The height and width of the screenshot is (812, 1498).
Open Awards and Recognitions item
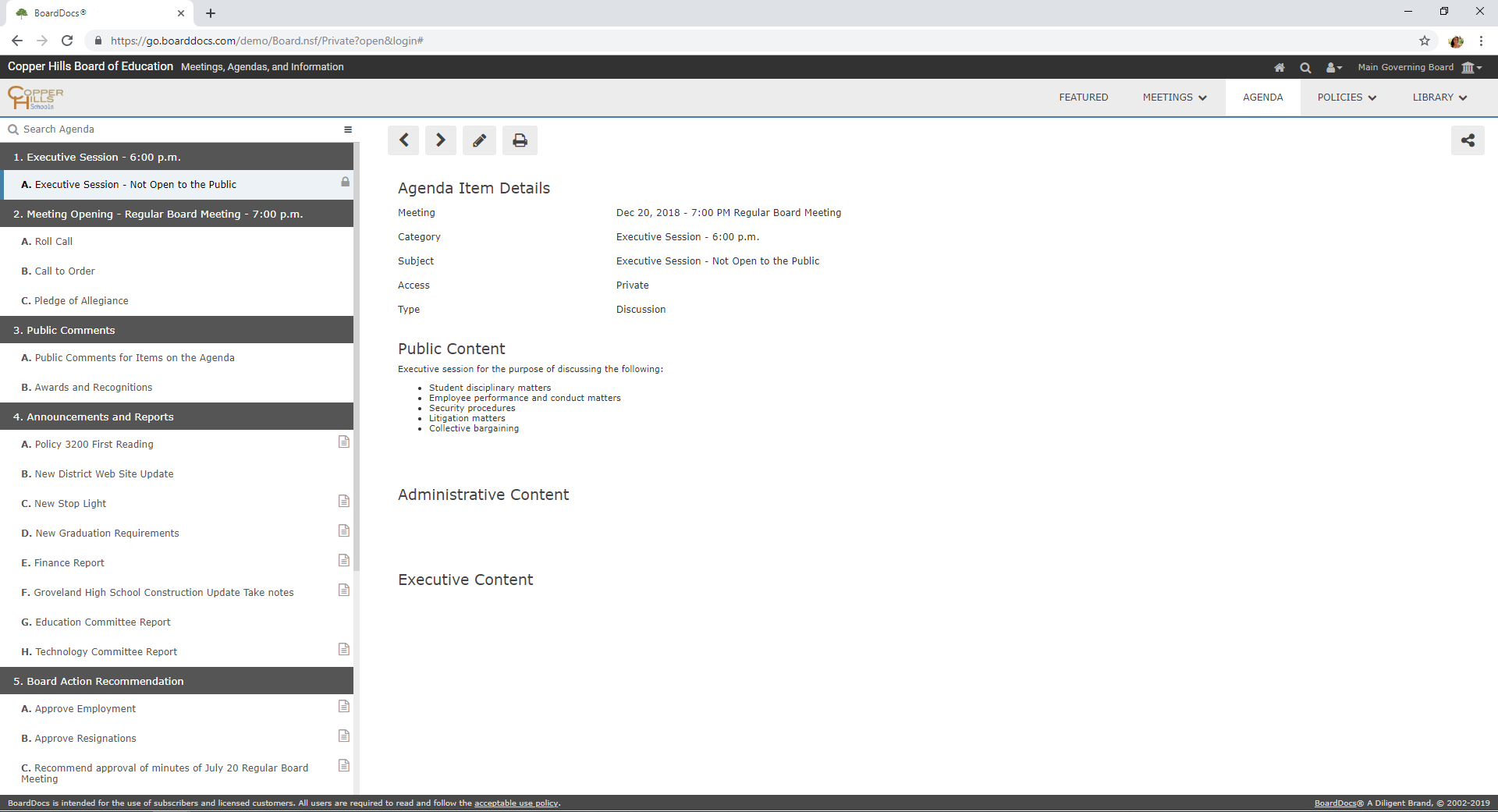176,388
